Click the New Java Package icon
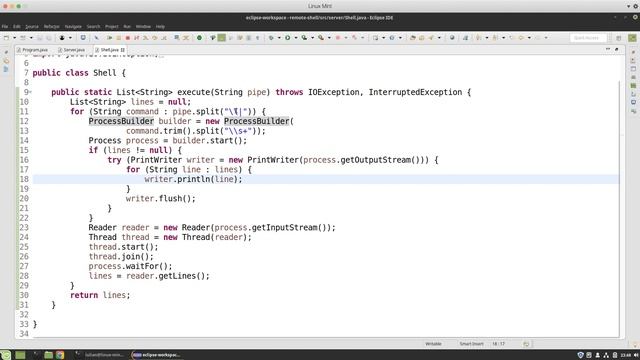640x360 pixels. pyautogui.click(x=375, y=38)
